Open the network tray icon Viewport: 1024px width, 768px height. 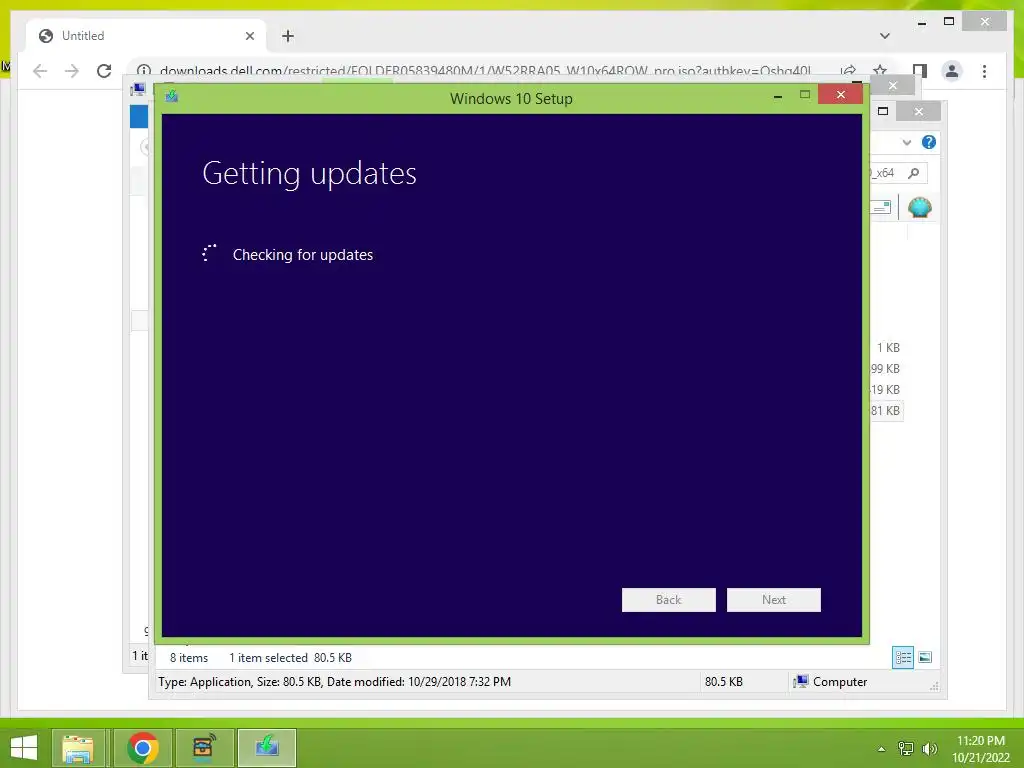(905, 749)
